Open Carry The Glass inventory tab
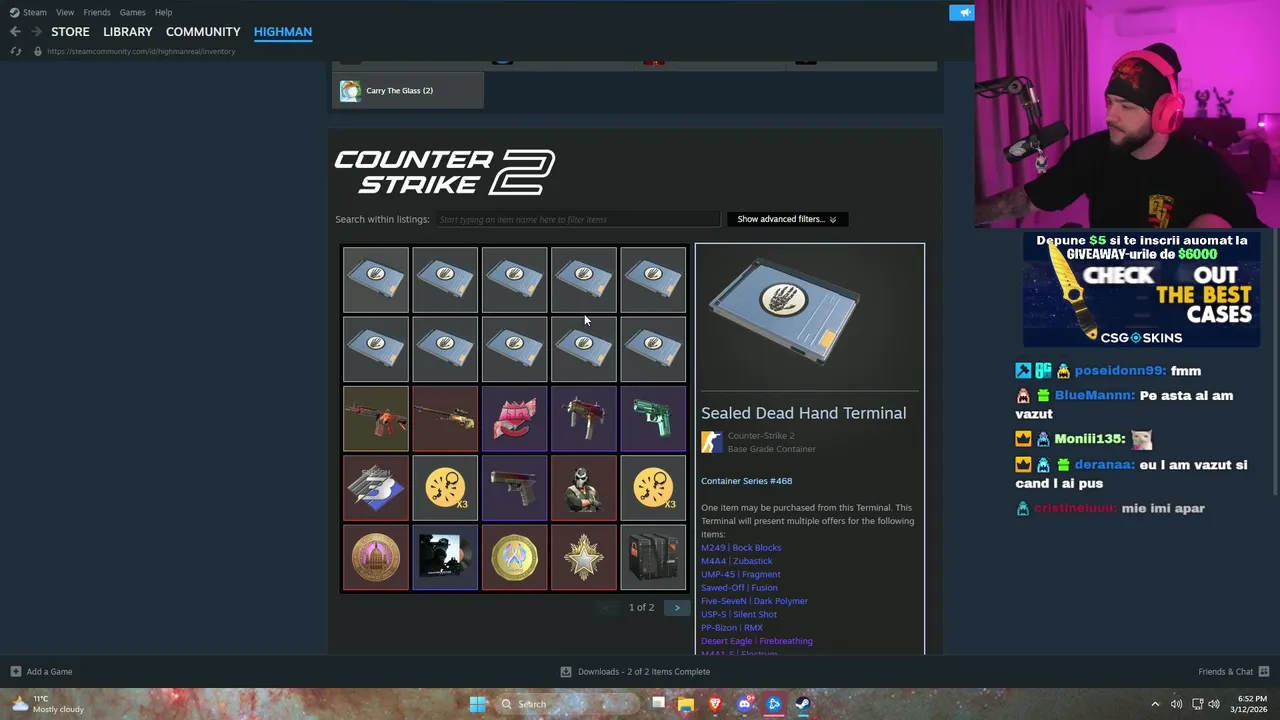The width and height of the screenshot is (1280, 720). tap(408, 91)
